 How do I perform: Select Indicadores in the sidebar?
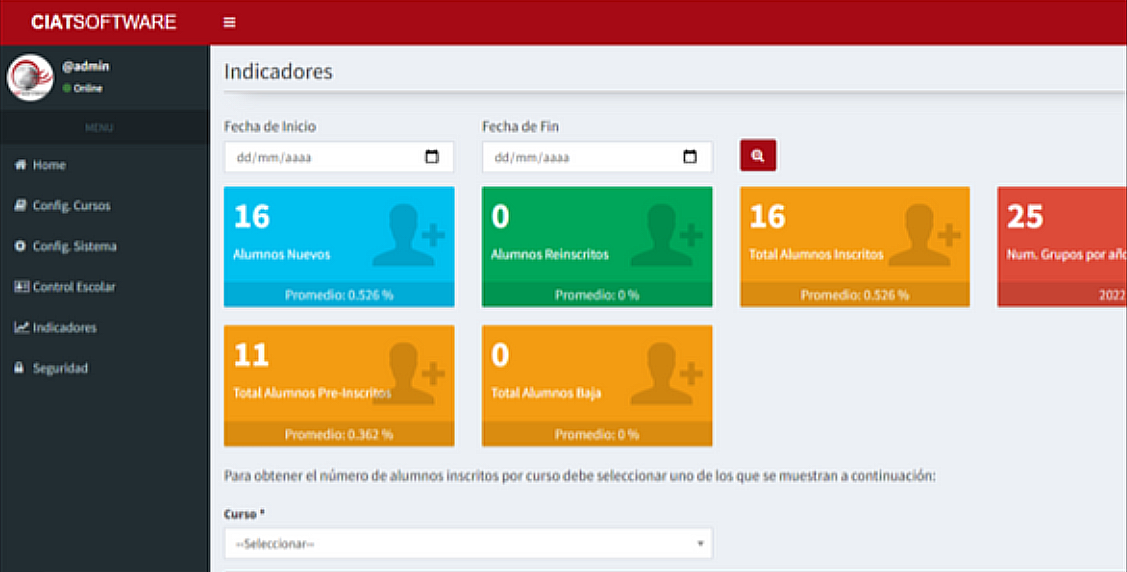[64, 327]
